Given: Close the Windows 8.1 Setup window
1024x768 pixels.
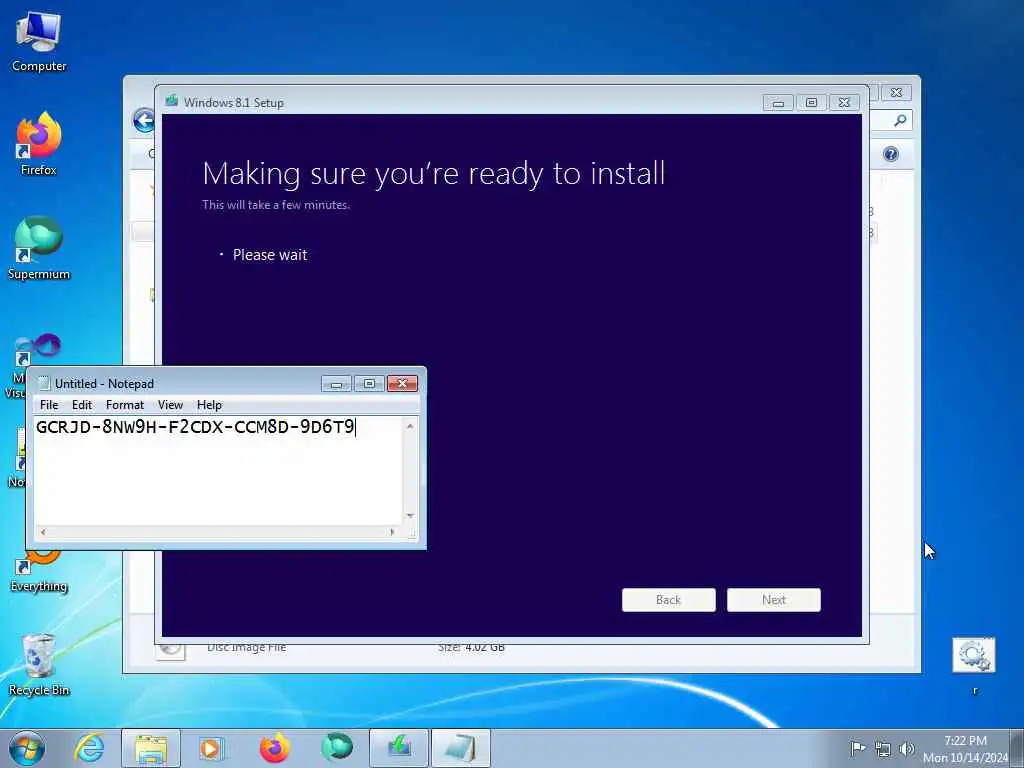Looking at the screenshot, I should coord(844,103).
